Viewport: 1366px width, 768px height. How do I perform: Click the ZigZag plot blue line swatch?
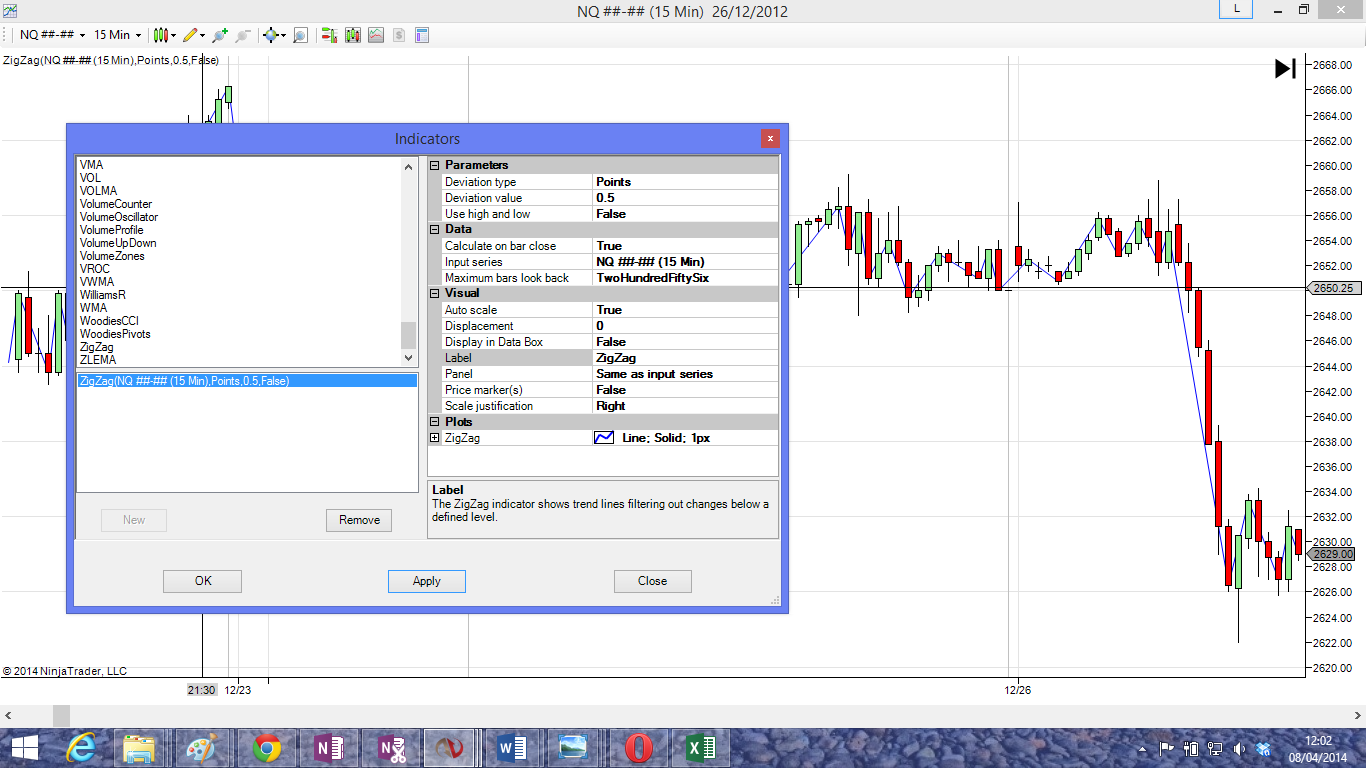tap(604, 438)
